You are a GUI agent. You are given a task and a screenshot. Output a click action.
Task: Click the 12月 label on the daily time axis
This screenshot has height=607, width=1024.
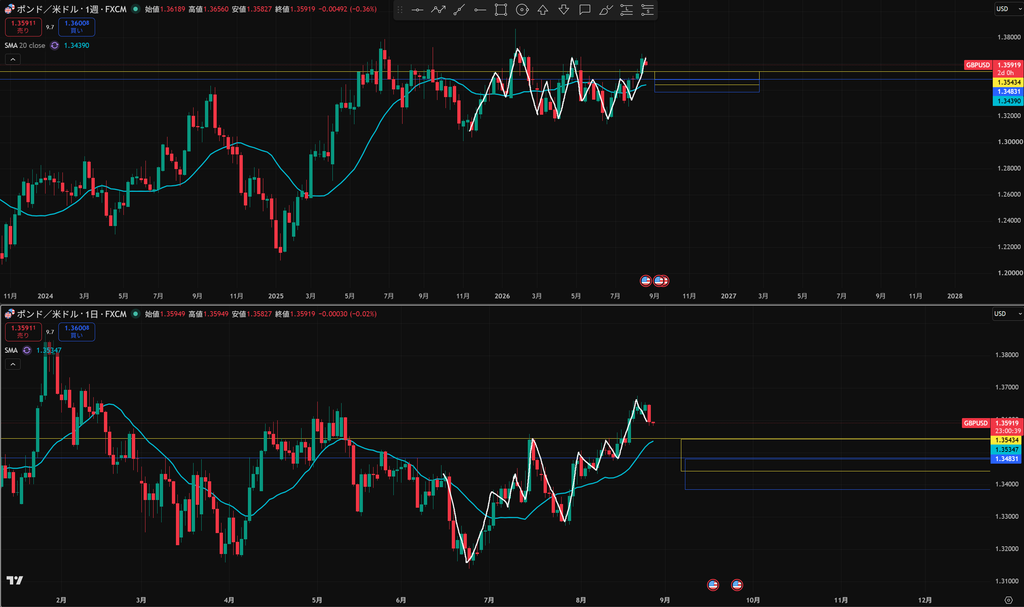[925, 600]
